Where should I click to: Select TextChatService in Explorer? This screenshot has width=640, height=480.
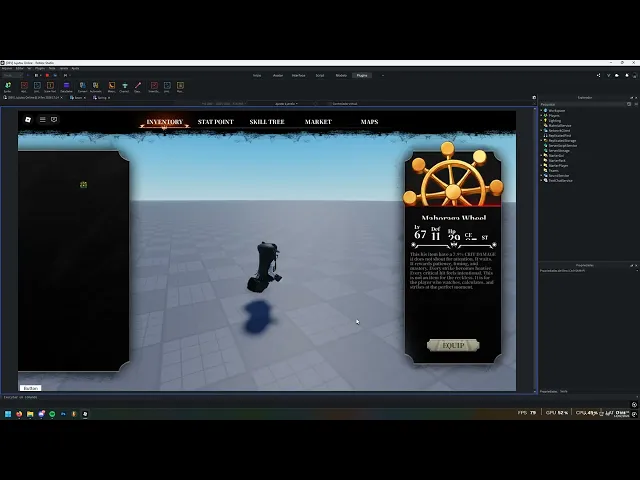click(x=560, y=180)
